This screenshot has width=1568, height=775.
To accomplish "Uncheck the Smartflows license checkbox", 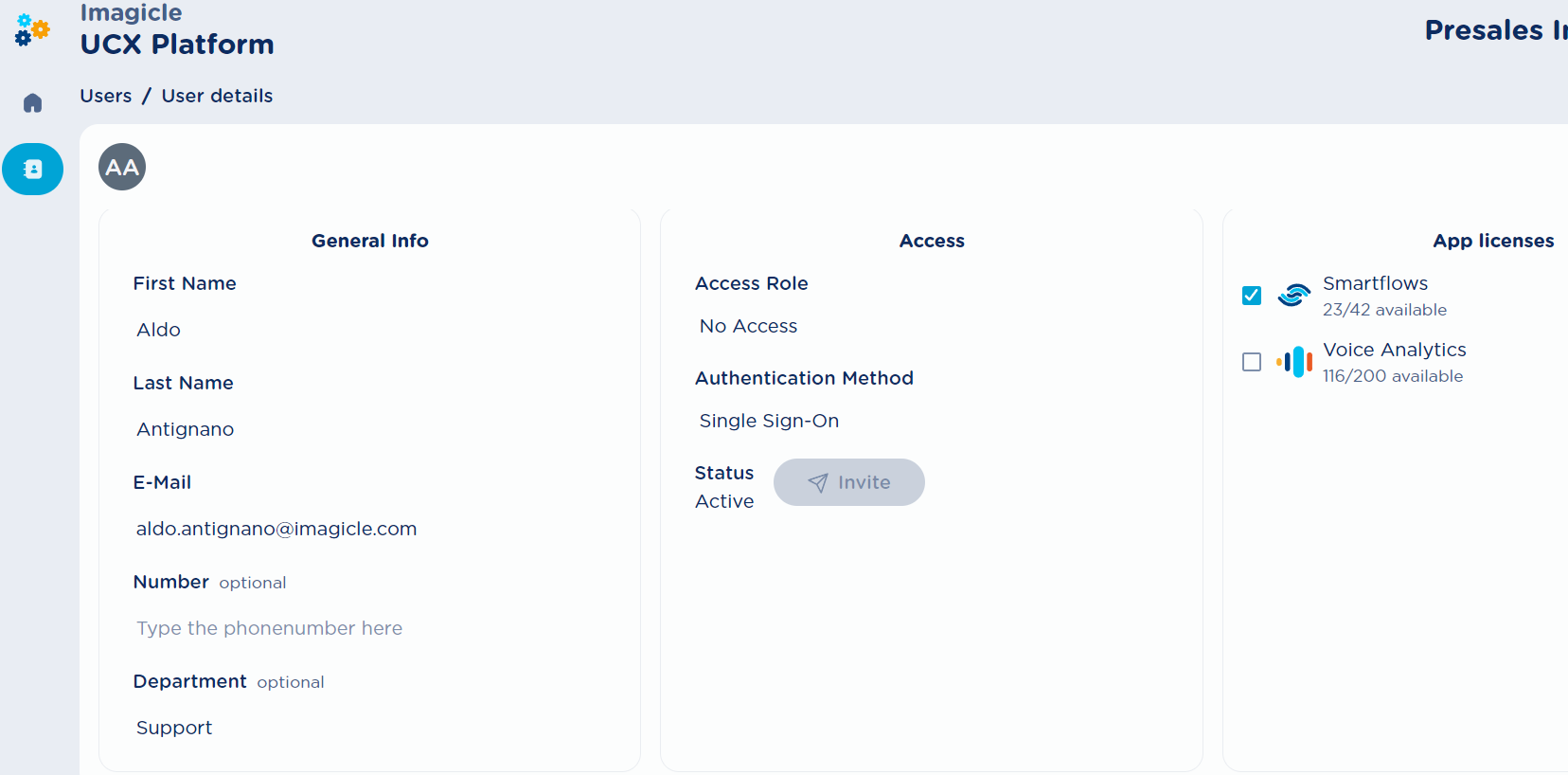I will coord(1252,296).
